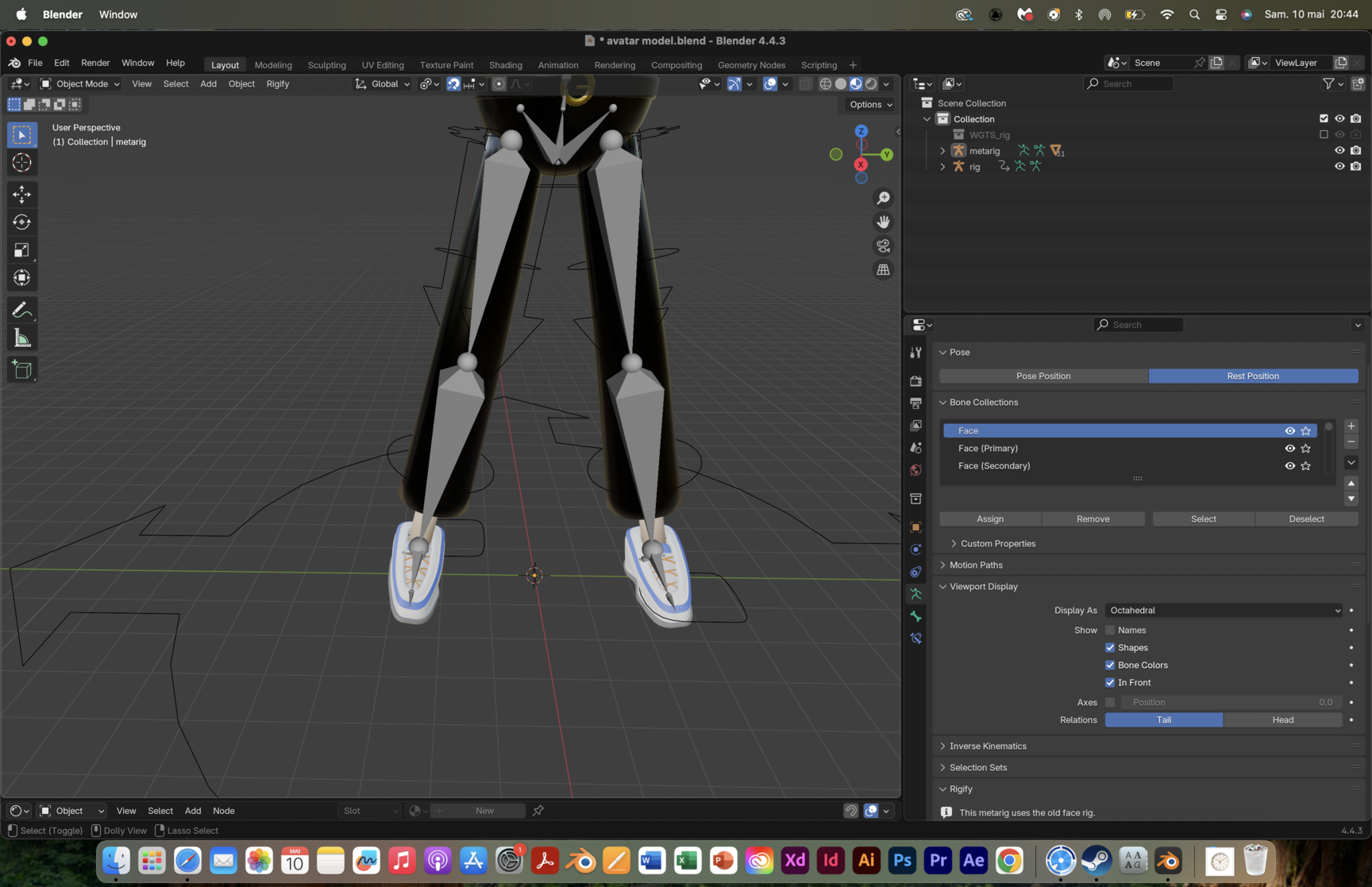Open the Render properties tab icon

click(x=915, y=381)
